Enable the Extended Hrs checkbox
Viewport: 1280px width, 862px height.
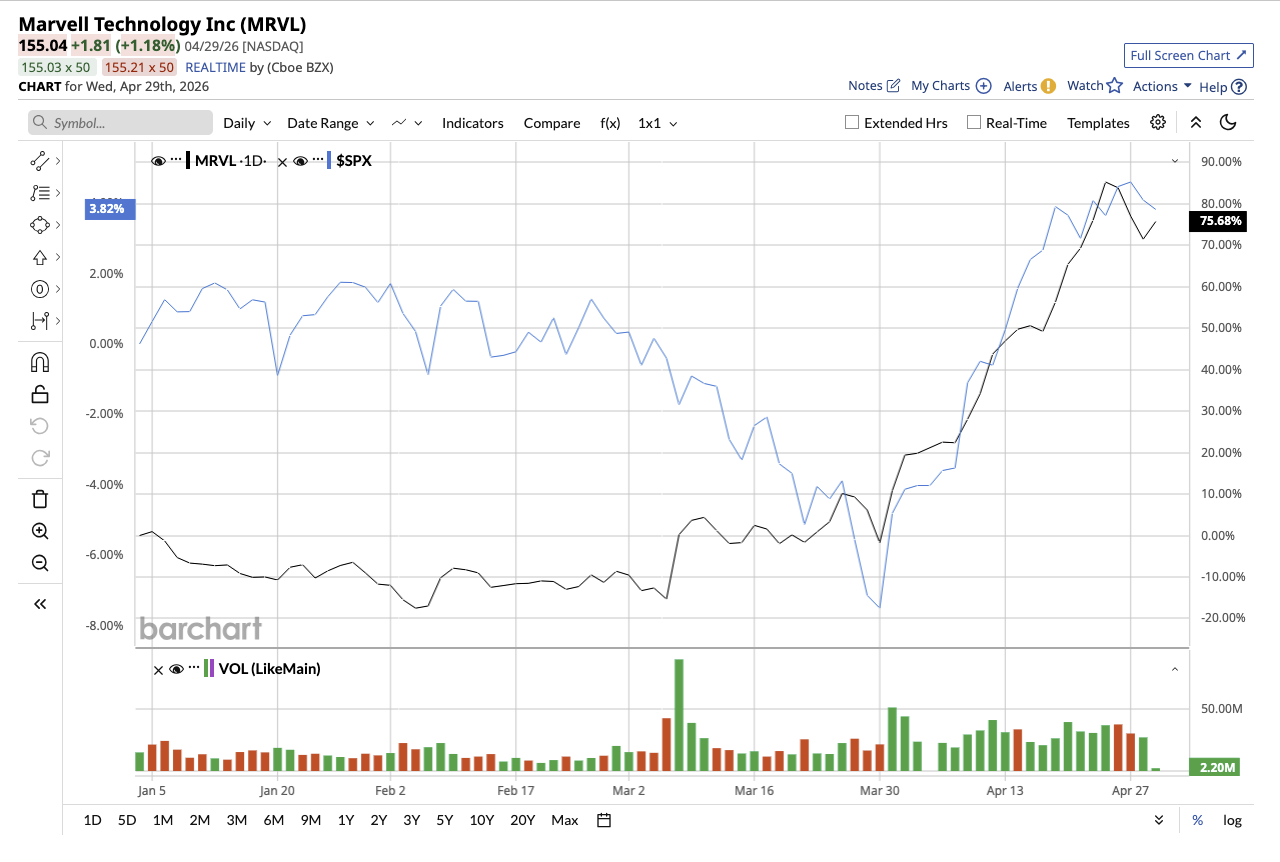click(852, 123)
